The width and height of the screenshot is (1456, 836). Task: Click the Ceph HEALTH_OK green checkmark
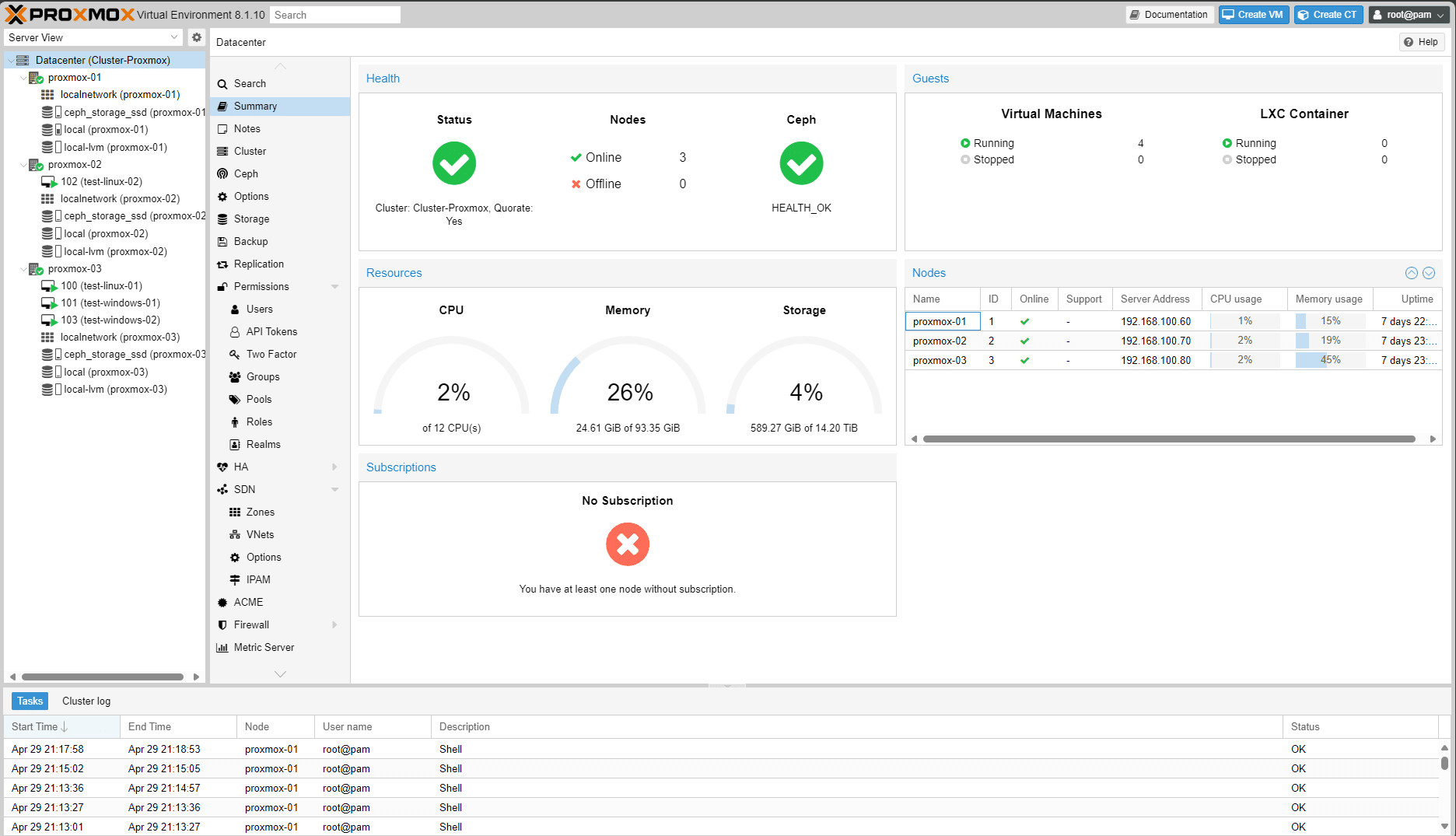click(801, 163)
